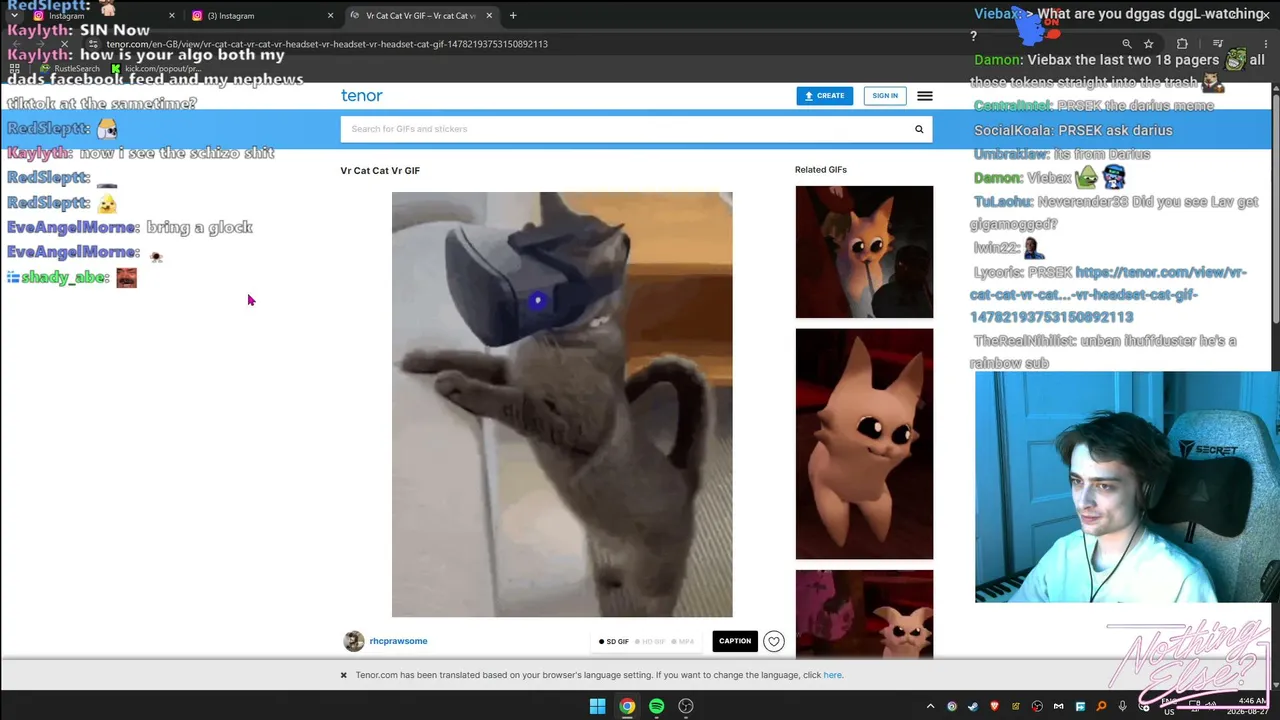Click the search magnifier icon on Tenor
Viewport: 1280px width, 720px height.
pos(919,129)
